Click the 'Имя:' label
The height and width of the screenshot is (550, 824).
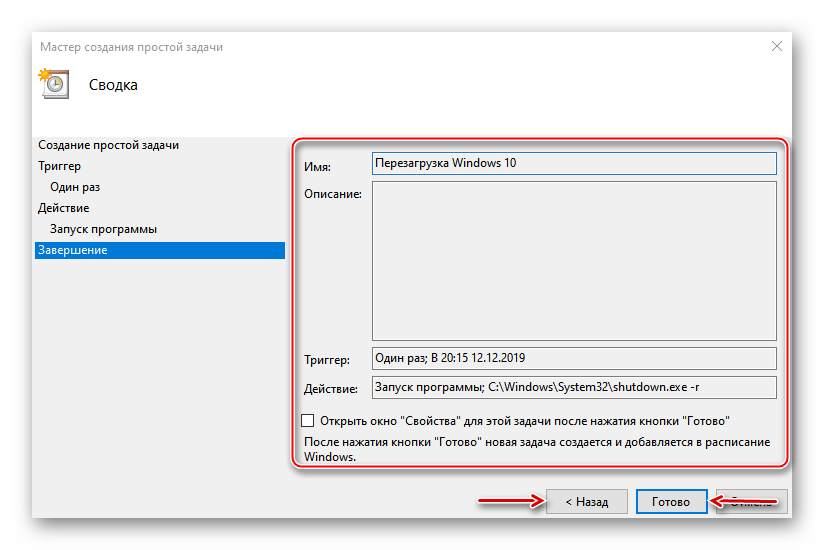point(317,167)
